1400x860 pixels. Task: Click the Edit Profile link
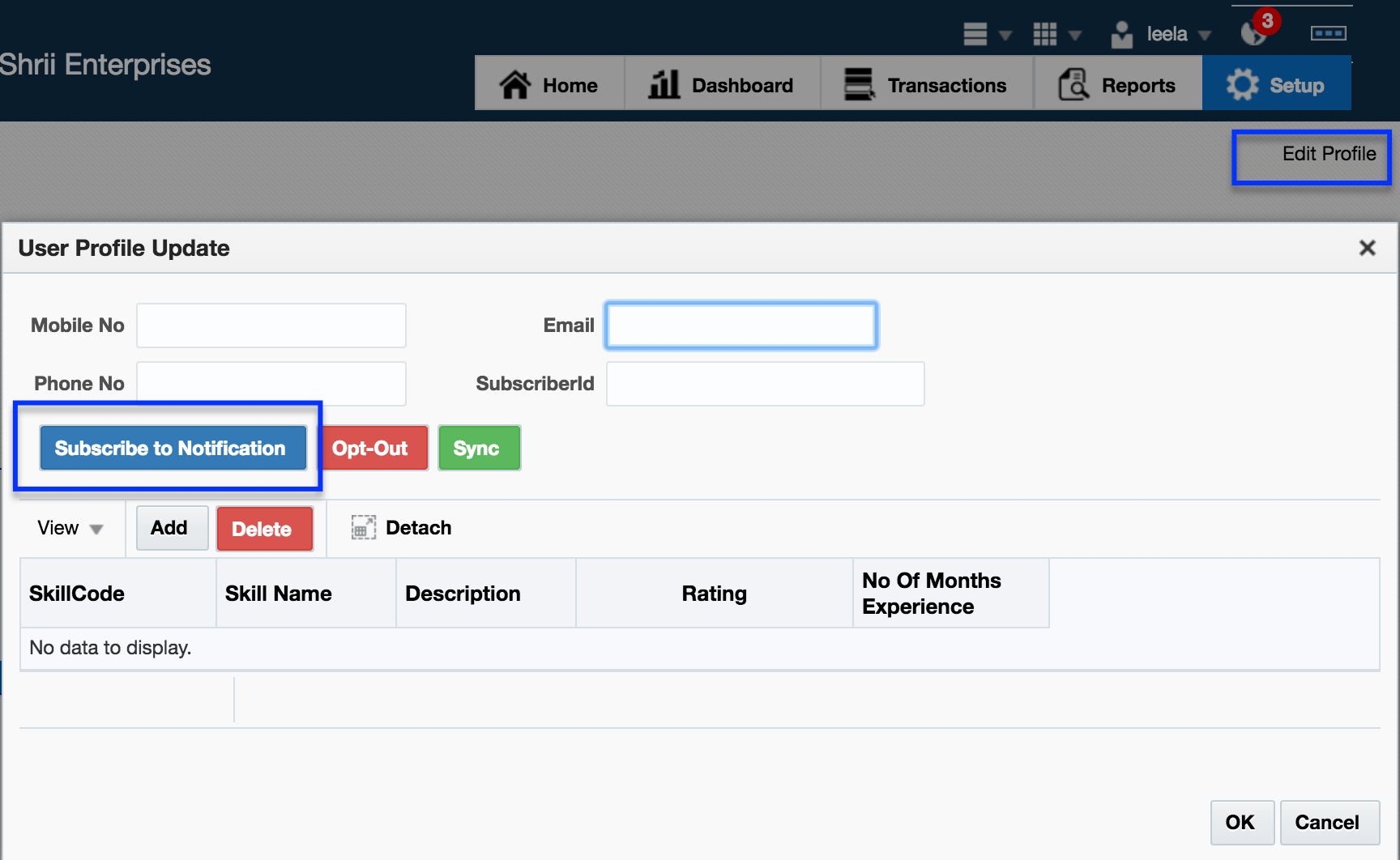[x=1328, y=154]
